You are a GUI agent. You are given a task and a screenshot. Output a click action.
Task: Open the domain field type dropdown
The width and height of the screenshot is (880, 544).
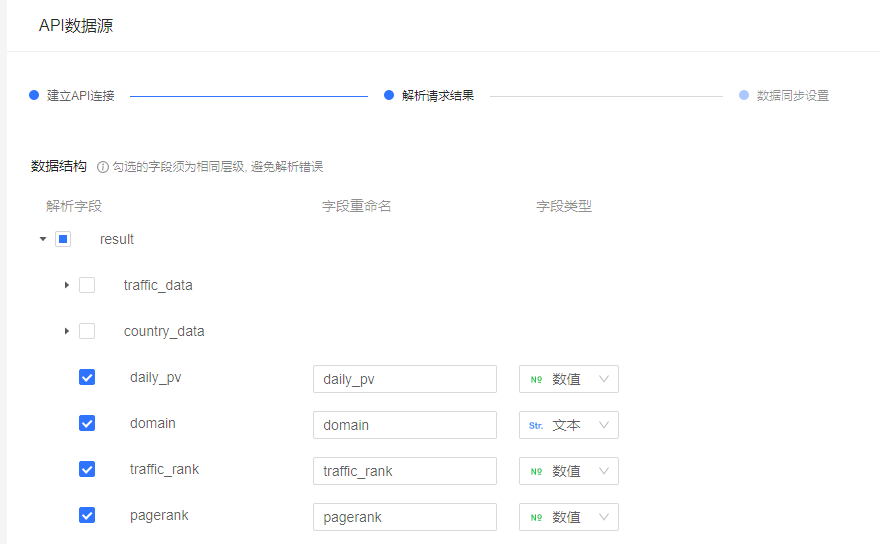pyautogui.click(x=568, y=425)
